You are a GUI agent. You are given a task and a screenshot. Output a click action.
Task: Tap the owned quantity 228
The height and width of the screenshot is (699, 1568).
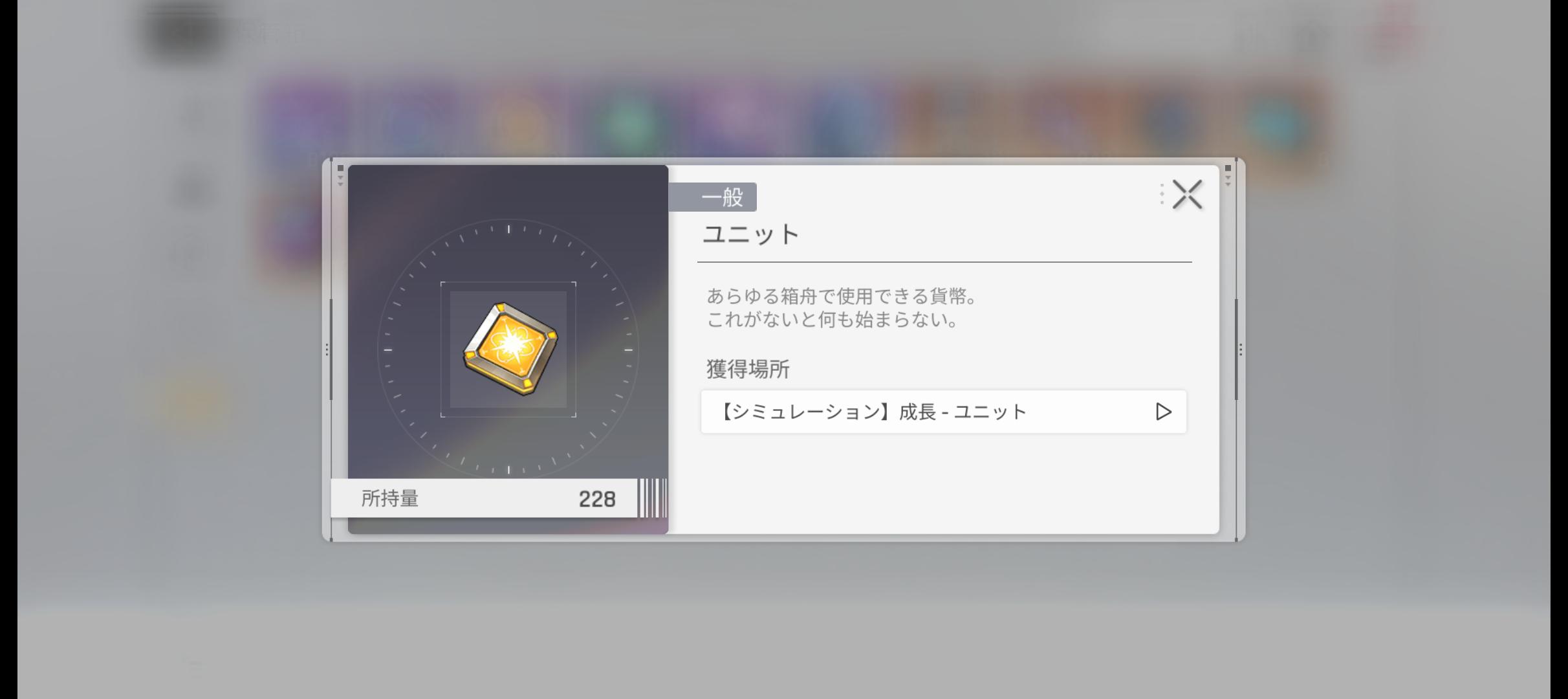coord(597,499)
